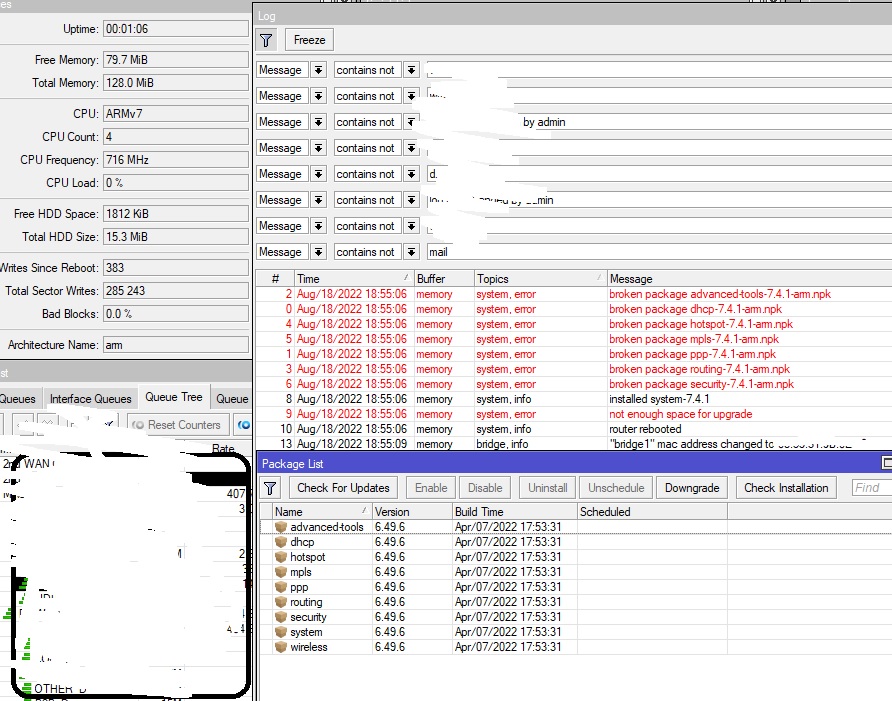Select the Free Memory field 79.7 MiB
This screenshot has height=701, width=892.
coord(176,60)
